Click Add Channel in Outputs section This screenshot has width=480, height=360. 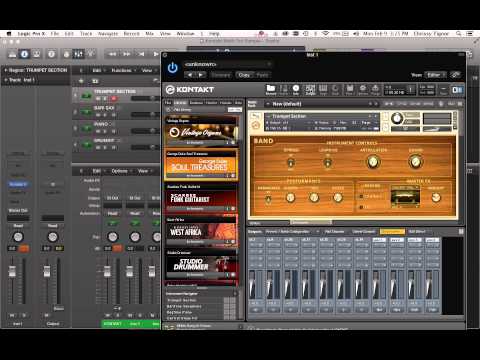tap(334, 231)
